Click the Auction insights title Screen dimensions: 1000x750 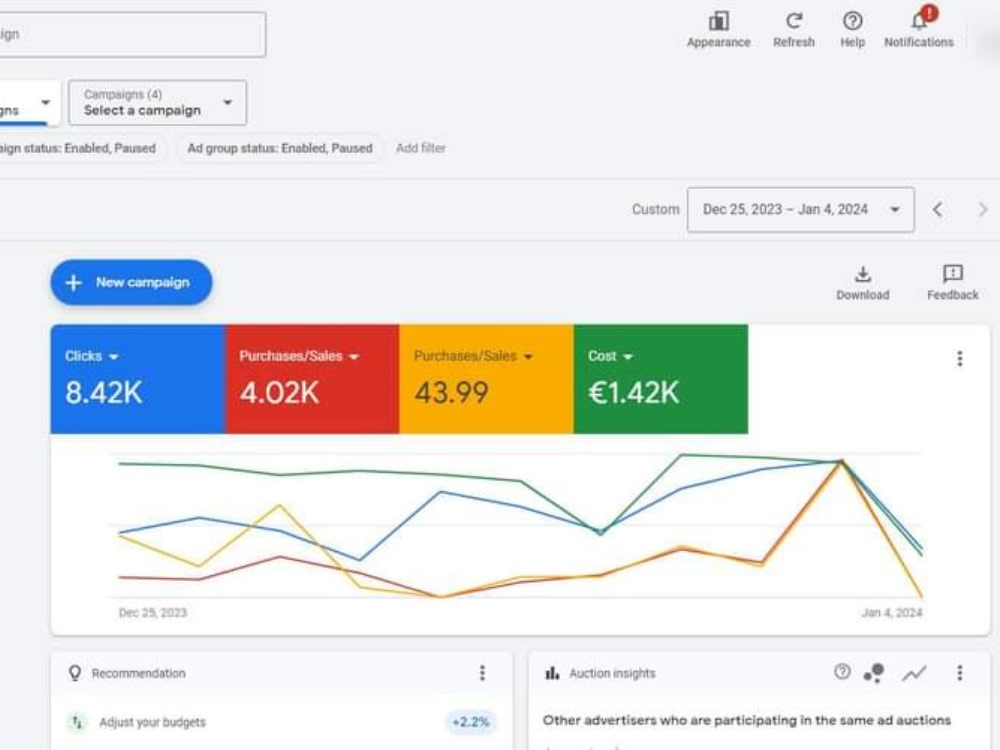click(612, 673)
